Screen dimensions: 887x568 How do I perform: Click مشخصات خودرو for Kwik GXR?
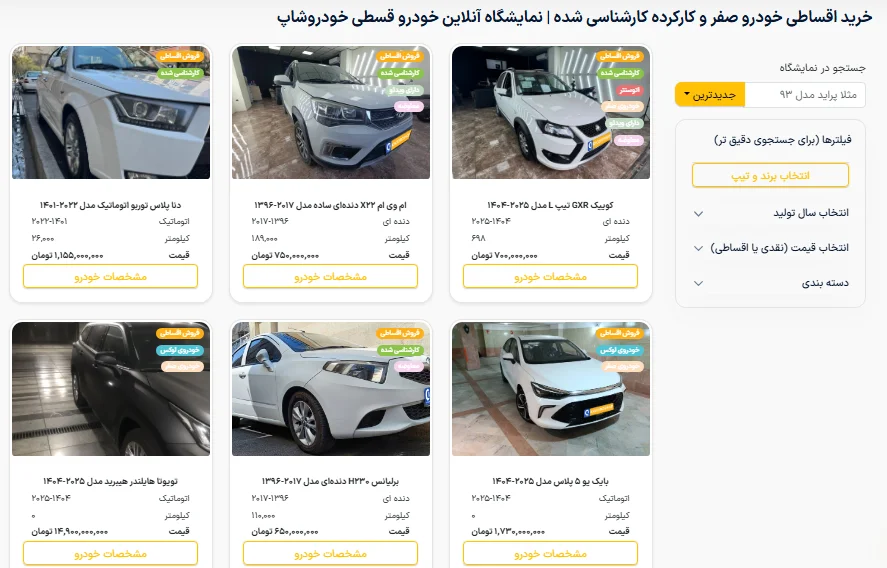point(550,277)
